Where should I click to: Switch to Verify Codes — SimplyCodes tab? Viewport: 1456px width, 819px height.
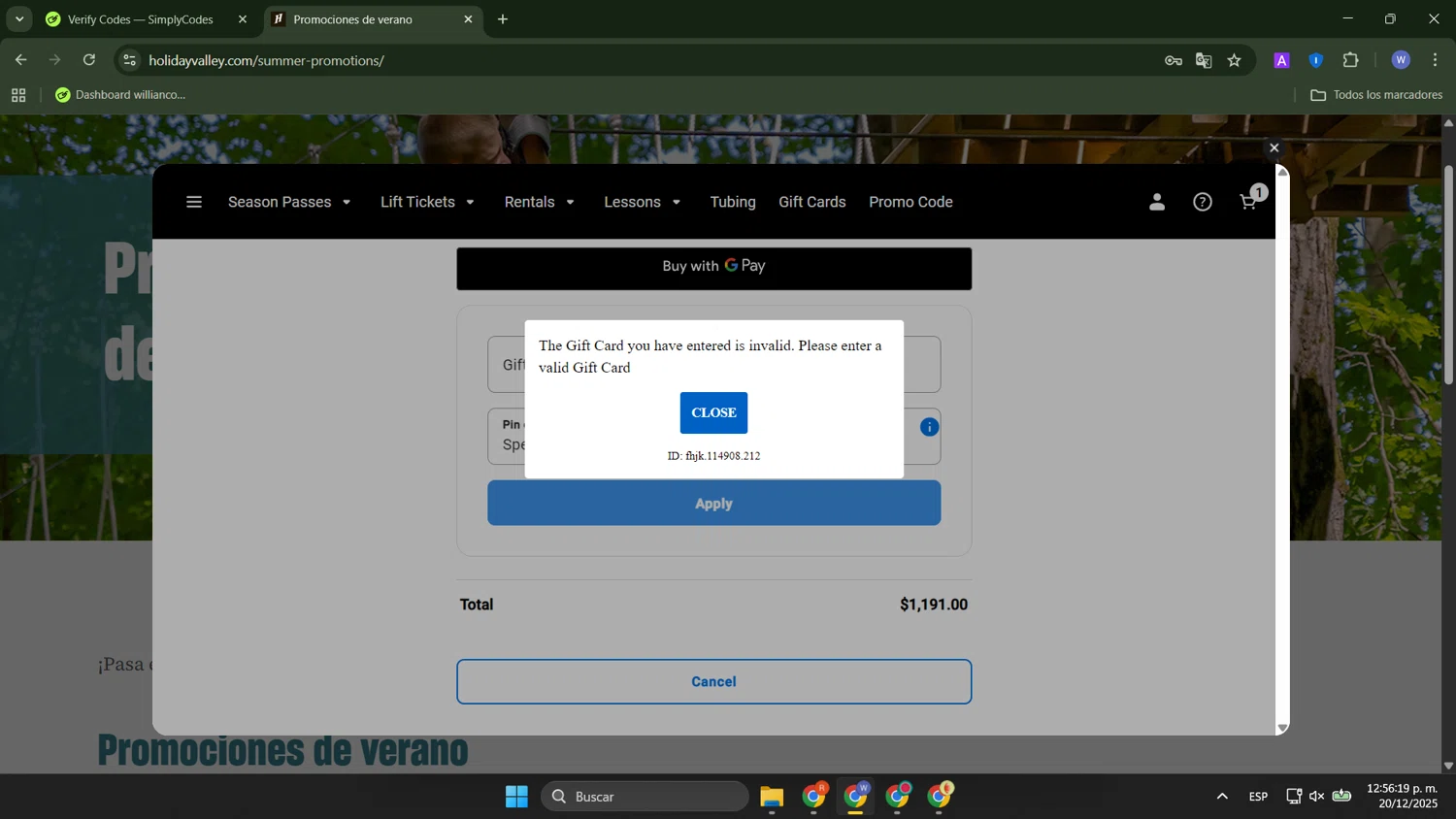[140, 19]
